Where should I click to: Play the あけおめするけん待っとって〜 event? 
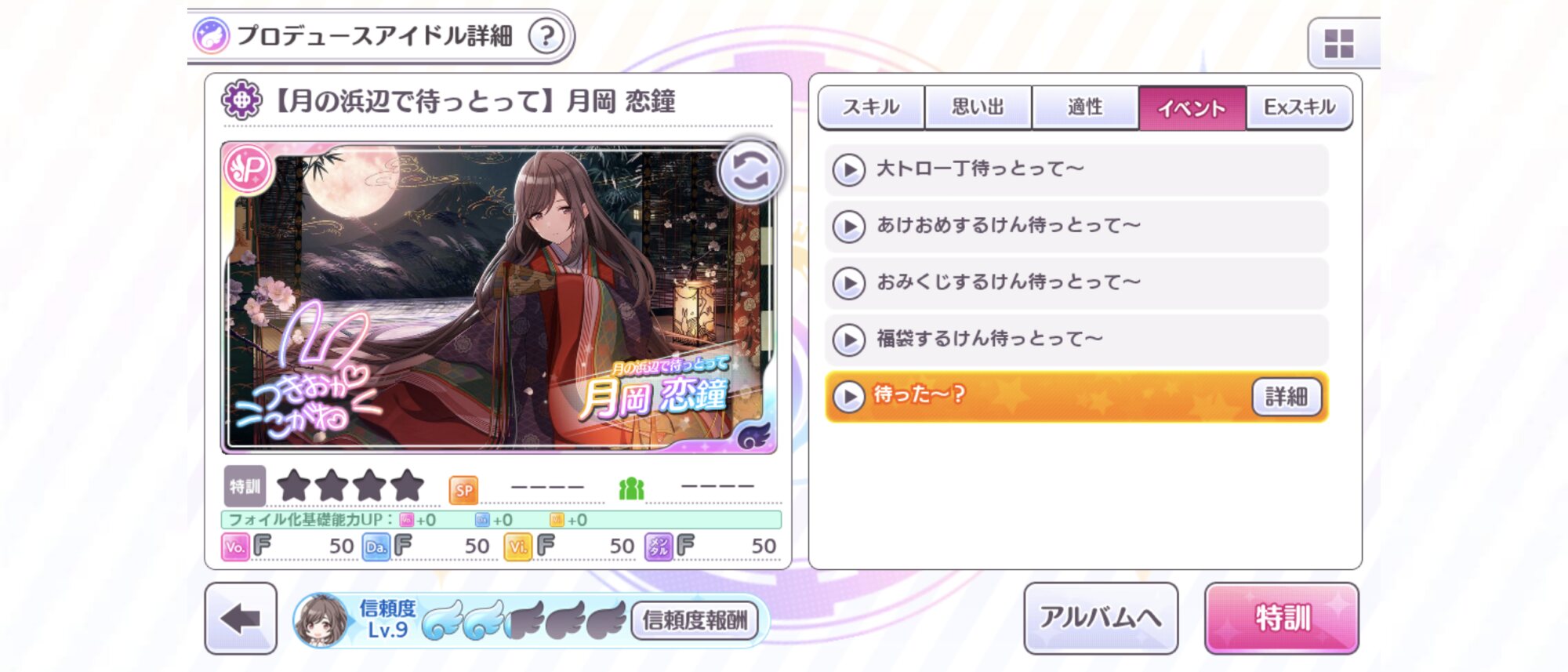pyautogui.click(x=1076, y=226)
